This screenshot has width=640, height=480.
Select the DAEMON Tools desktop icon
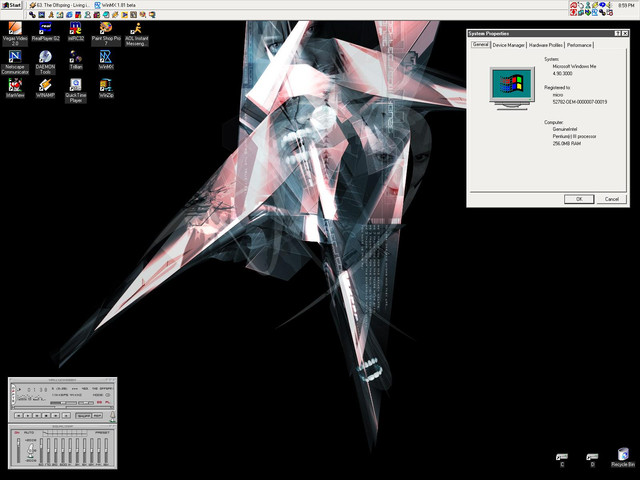45,57
